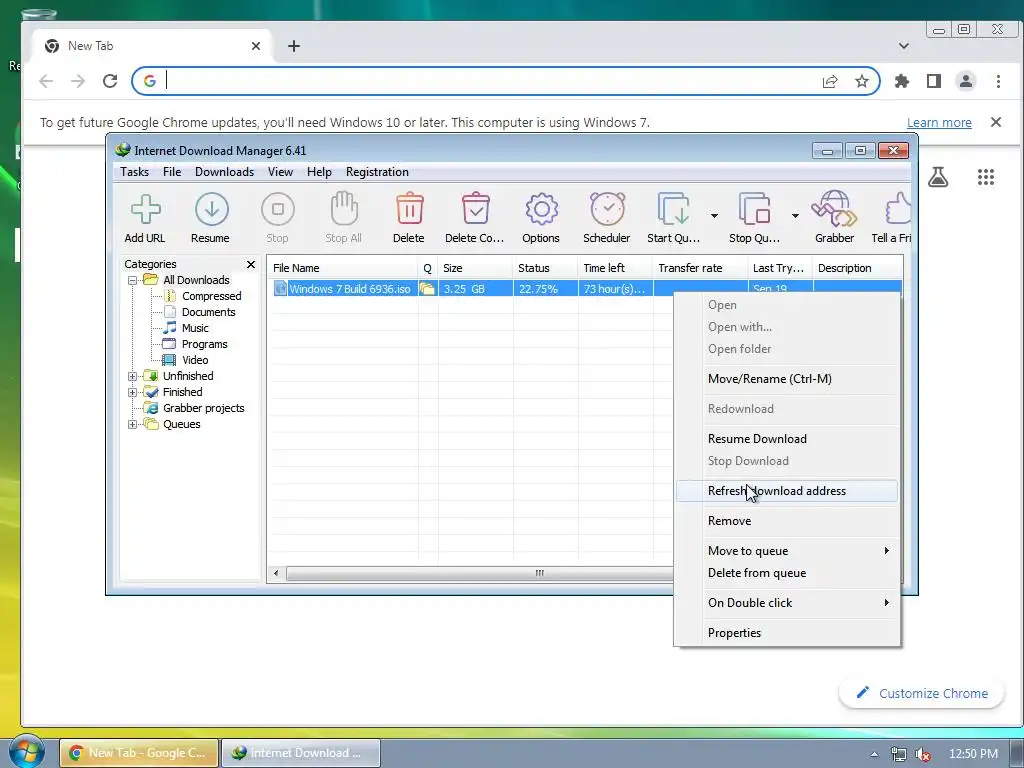The height and width of the screenshot is (768, 1024).
Task: Open the View menu
Action: pos(280,172)
